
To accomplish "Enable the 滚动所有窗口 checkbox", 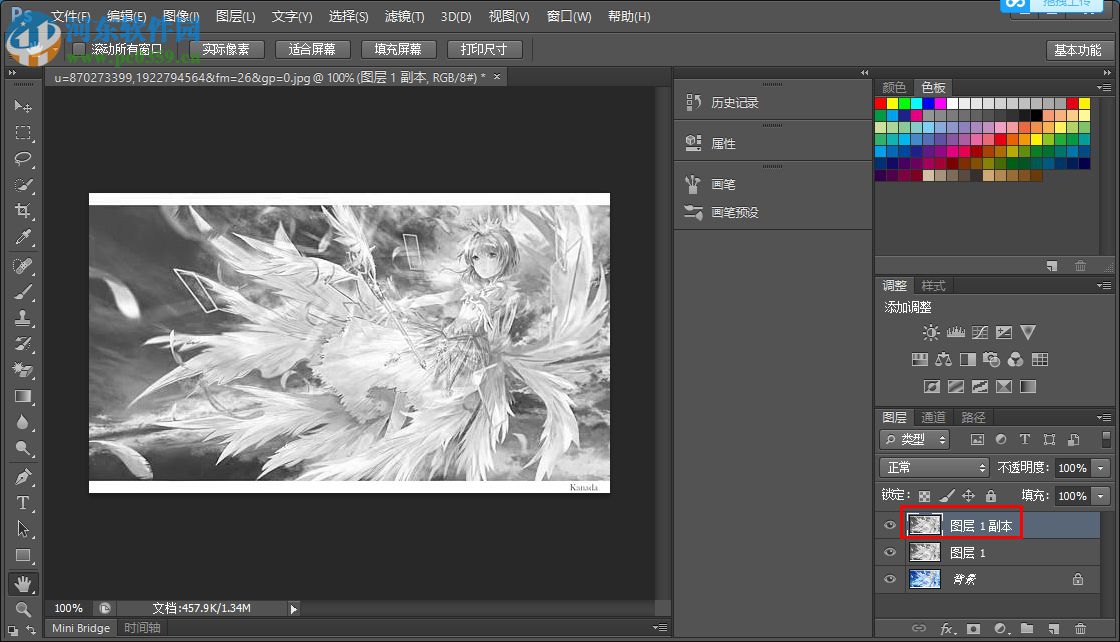I will [x=79, y=49].
